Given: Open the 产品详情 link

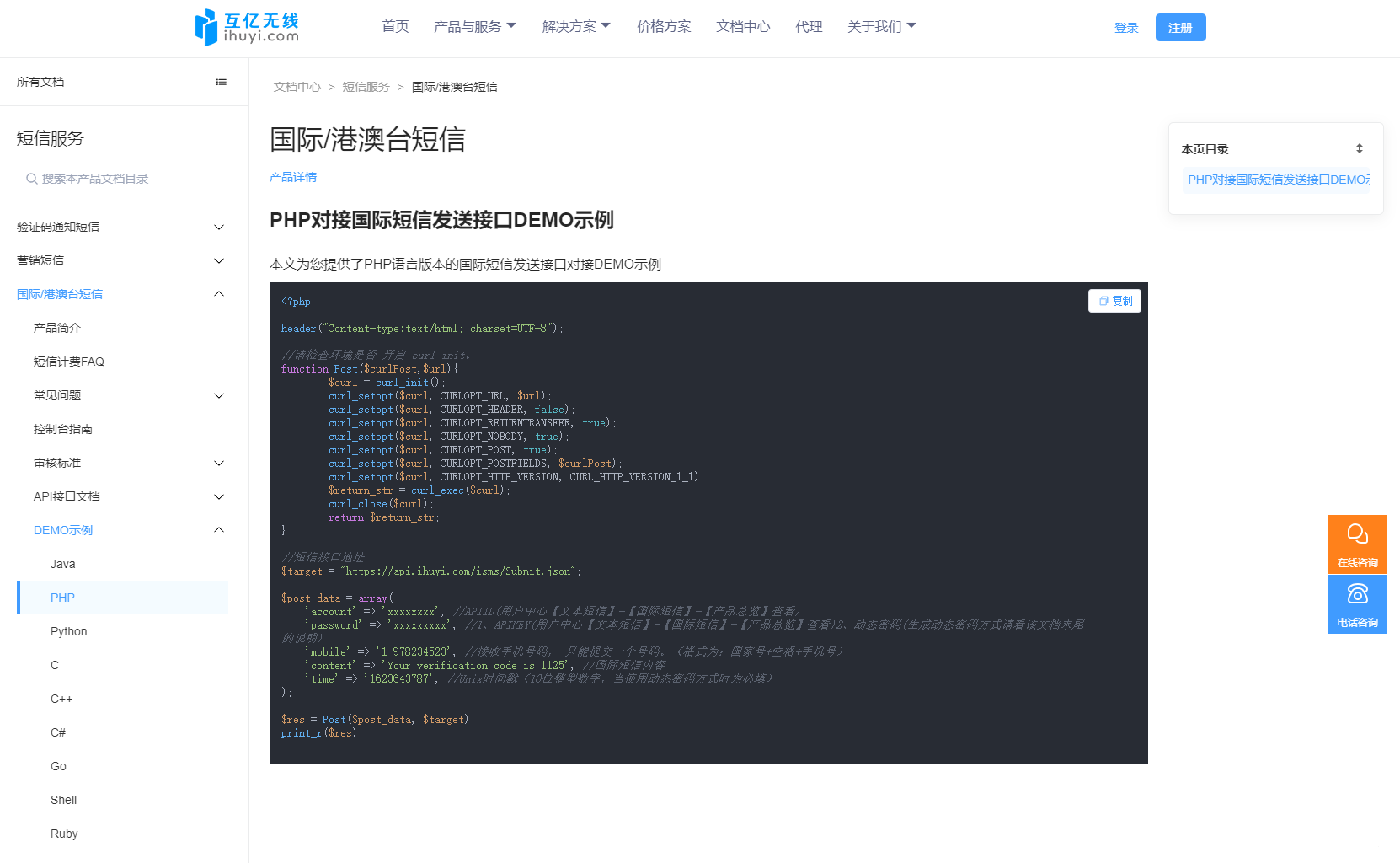Looking at the screenshot, I should pyautogui.click(x=293, y=177).
